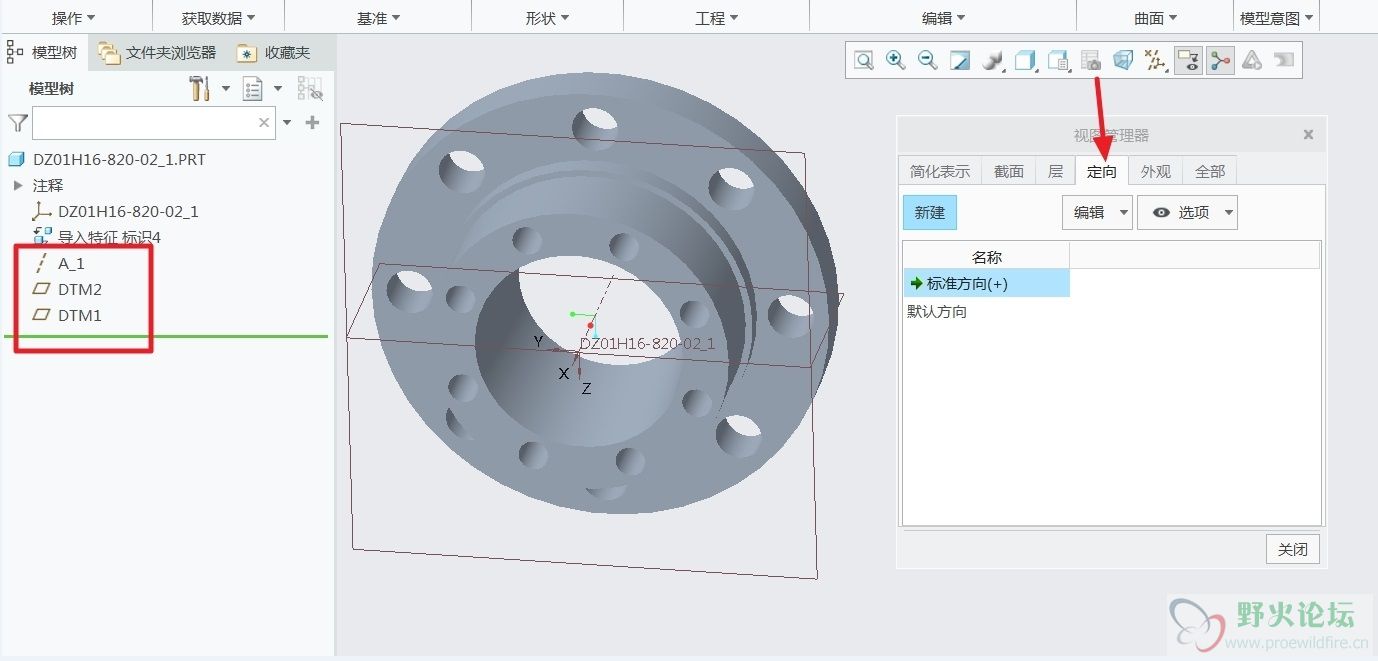Select the DTM1 datum plane

point(67,315)
